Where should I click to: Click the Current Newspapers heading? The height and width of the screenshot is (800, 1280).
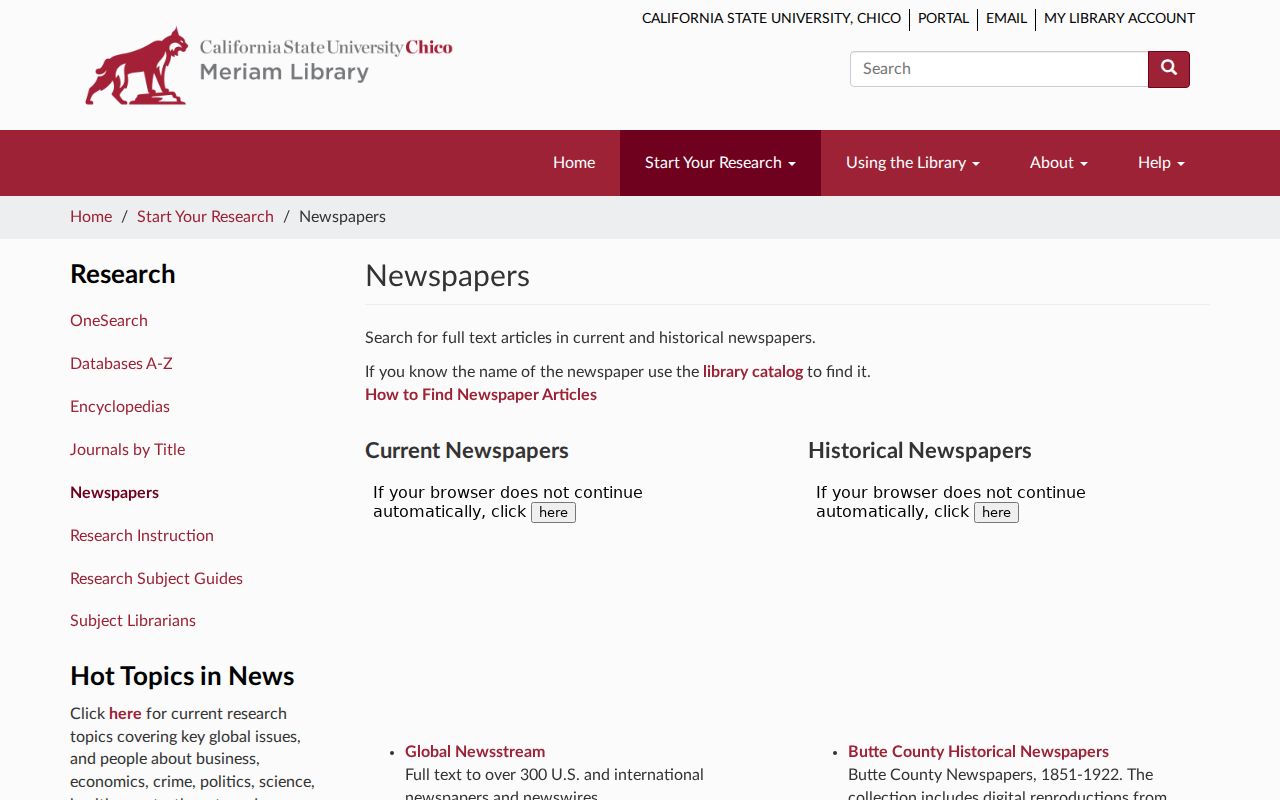[467, 451]
